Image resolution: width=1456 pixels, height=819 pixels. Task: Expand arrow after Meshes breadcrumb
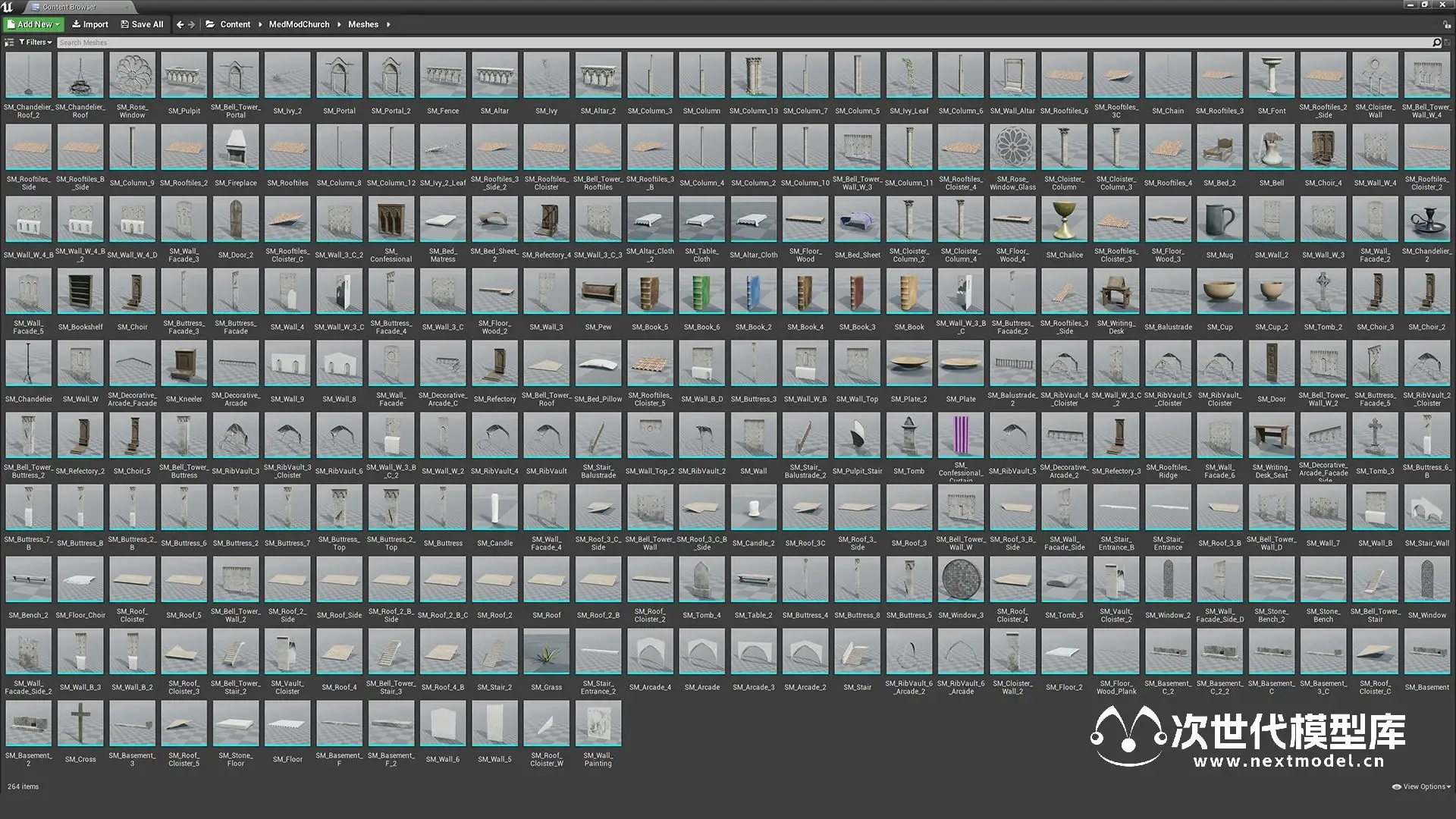coord(388,24)
